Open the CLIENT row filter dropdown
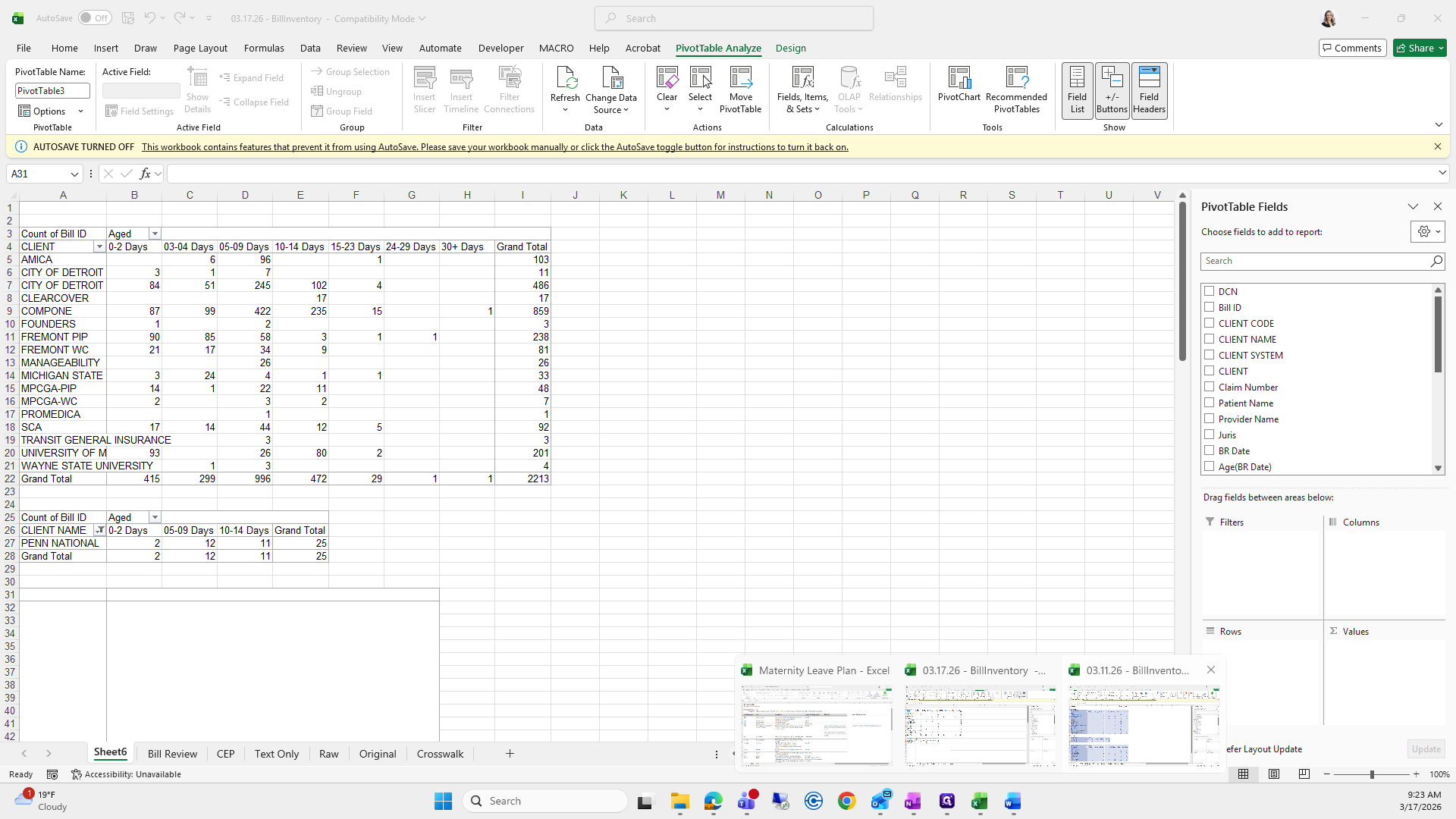 coord(99,247)
